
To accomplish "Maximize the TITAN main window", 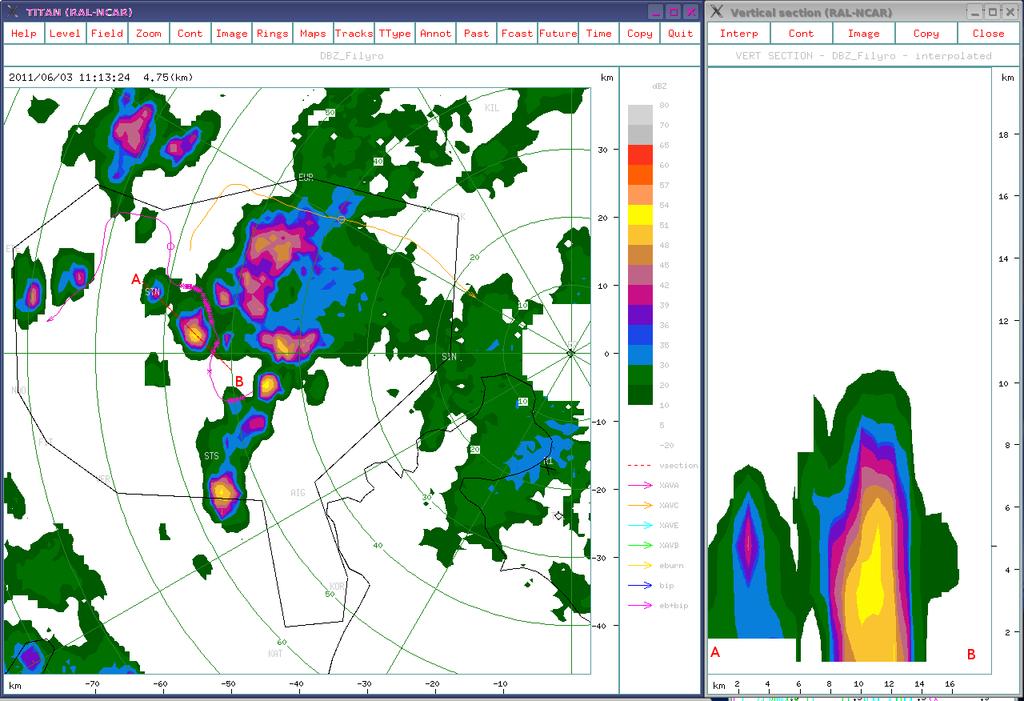I will click(x=673, y=12).
